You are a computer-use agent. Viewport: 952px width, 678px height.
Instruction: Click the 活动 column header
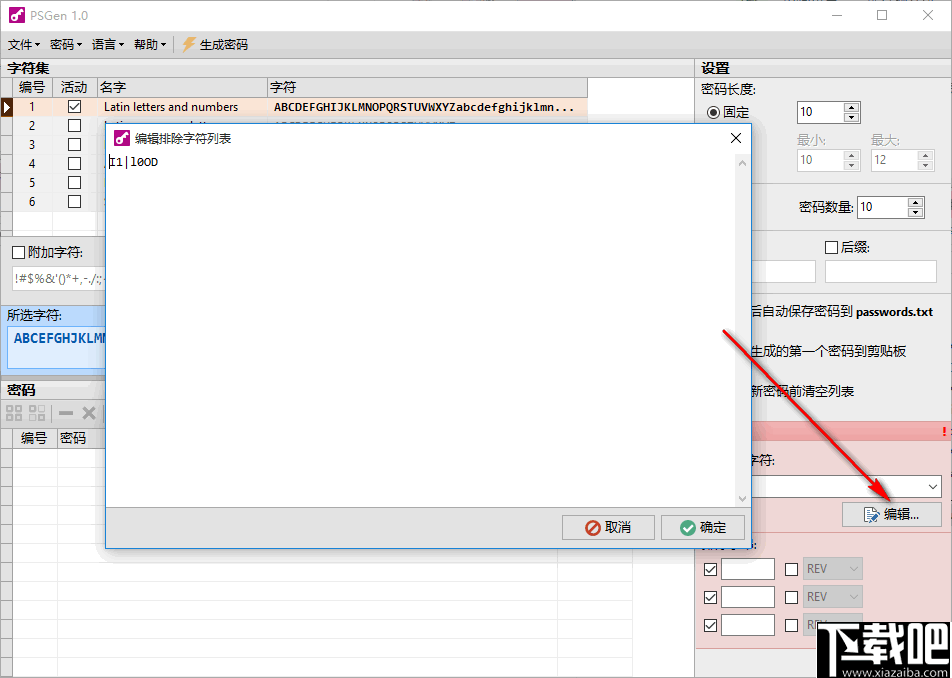click(x=75, y=87)
